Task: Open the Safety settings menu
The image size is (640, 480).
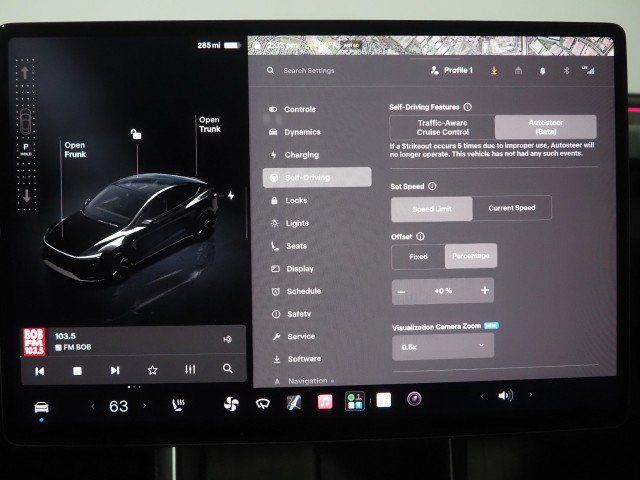Action: point(298,314)
